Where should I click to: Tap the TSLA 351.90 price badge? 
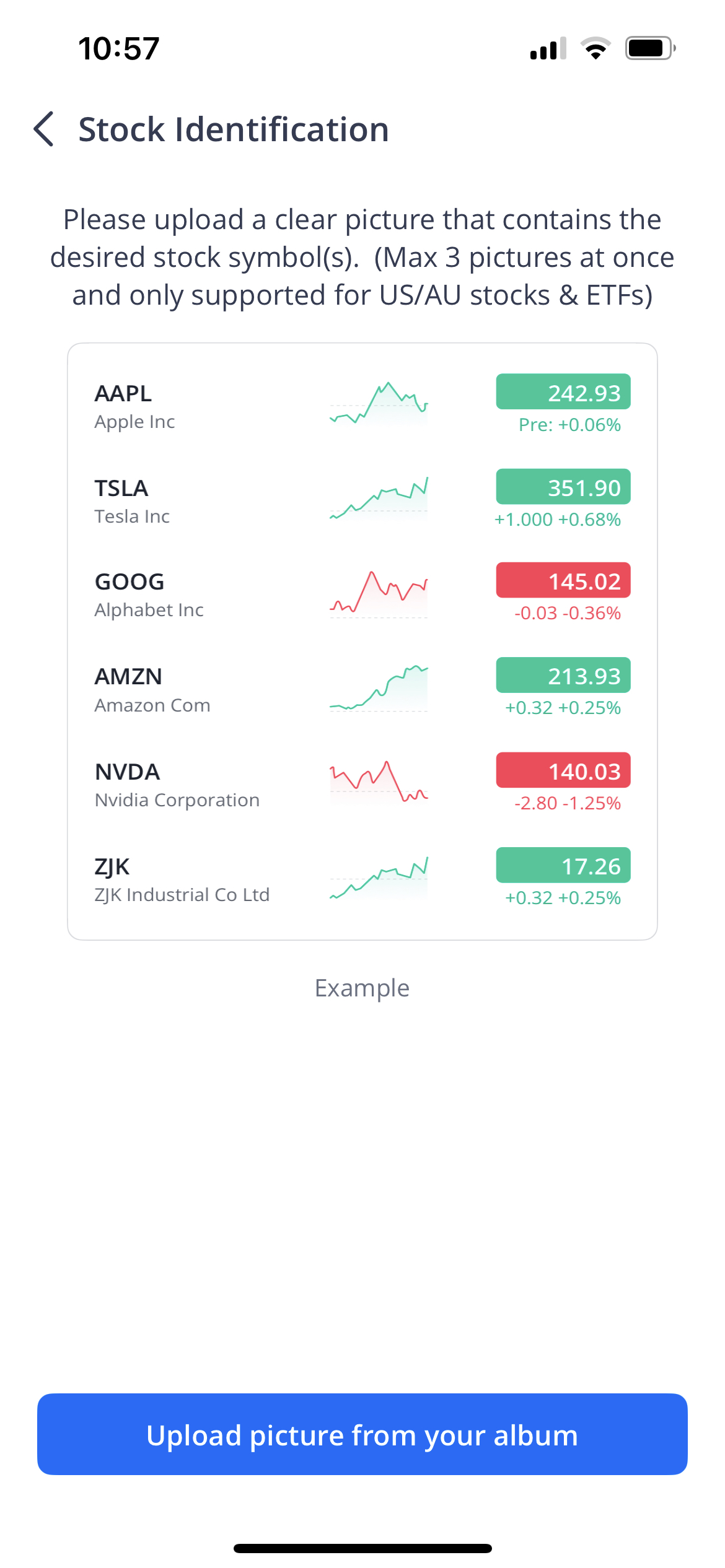pos(563,487)
